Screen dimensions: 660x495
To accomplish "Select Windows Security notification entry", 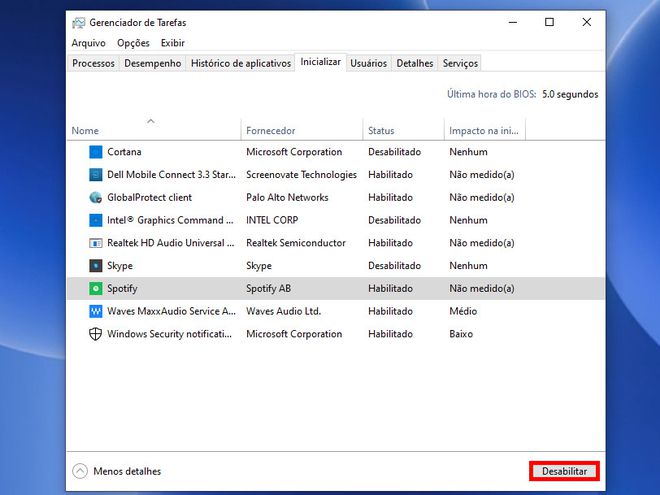I will point(169,334).
